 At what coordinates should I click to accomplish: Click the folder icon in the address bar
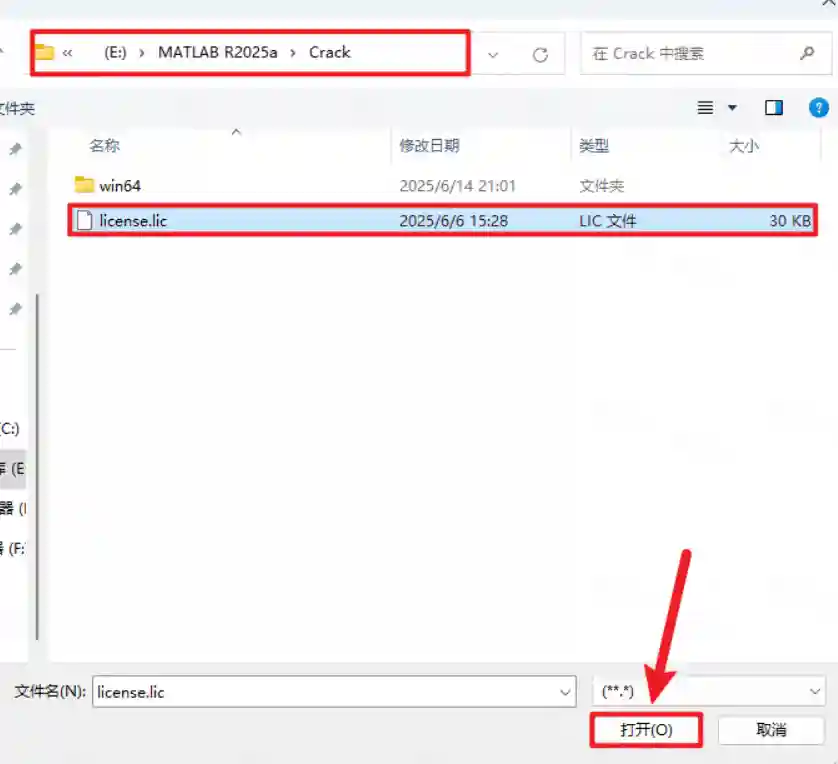coord(44,52)
